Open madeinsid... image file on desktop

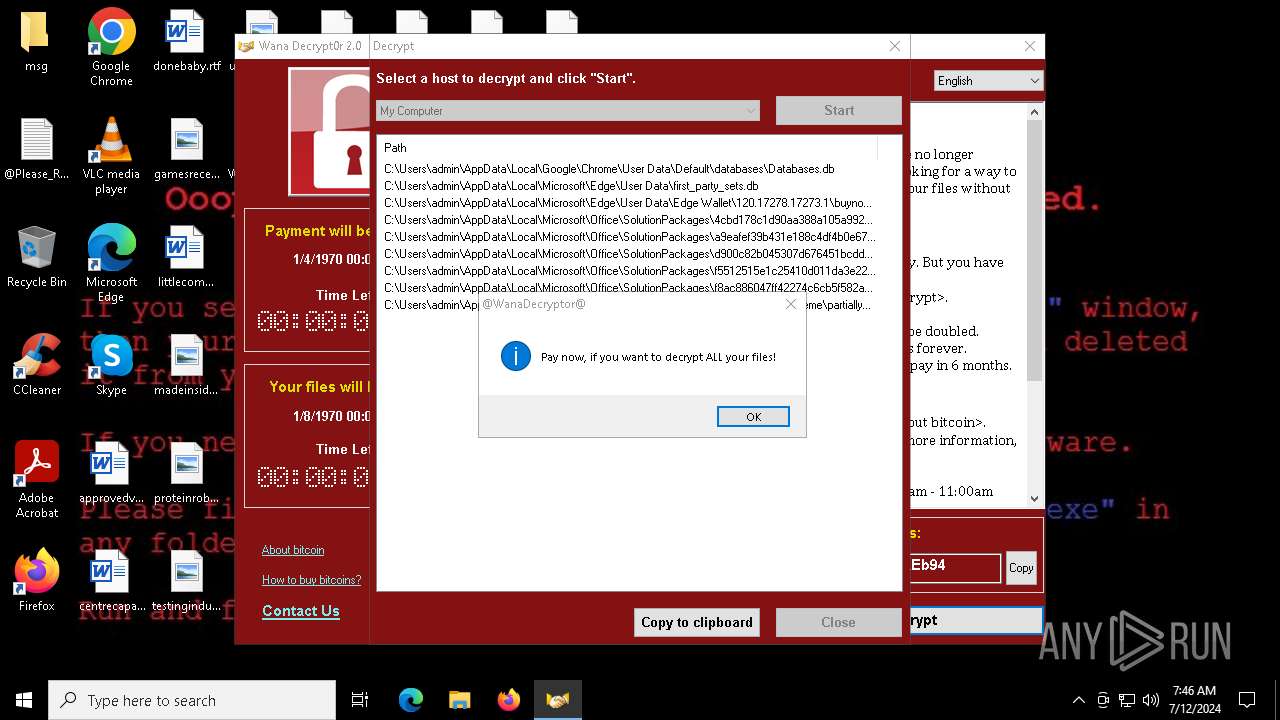click(x=186, y=366)
